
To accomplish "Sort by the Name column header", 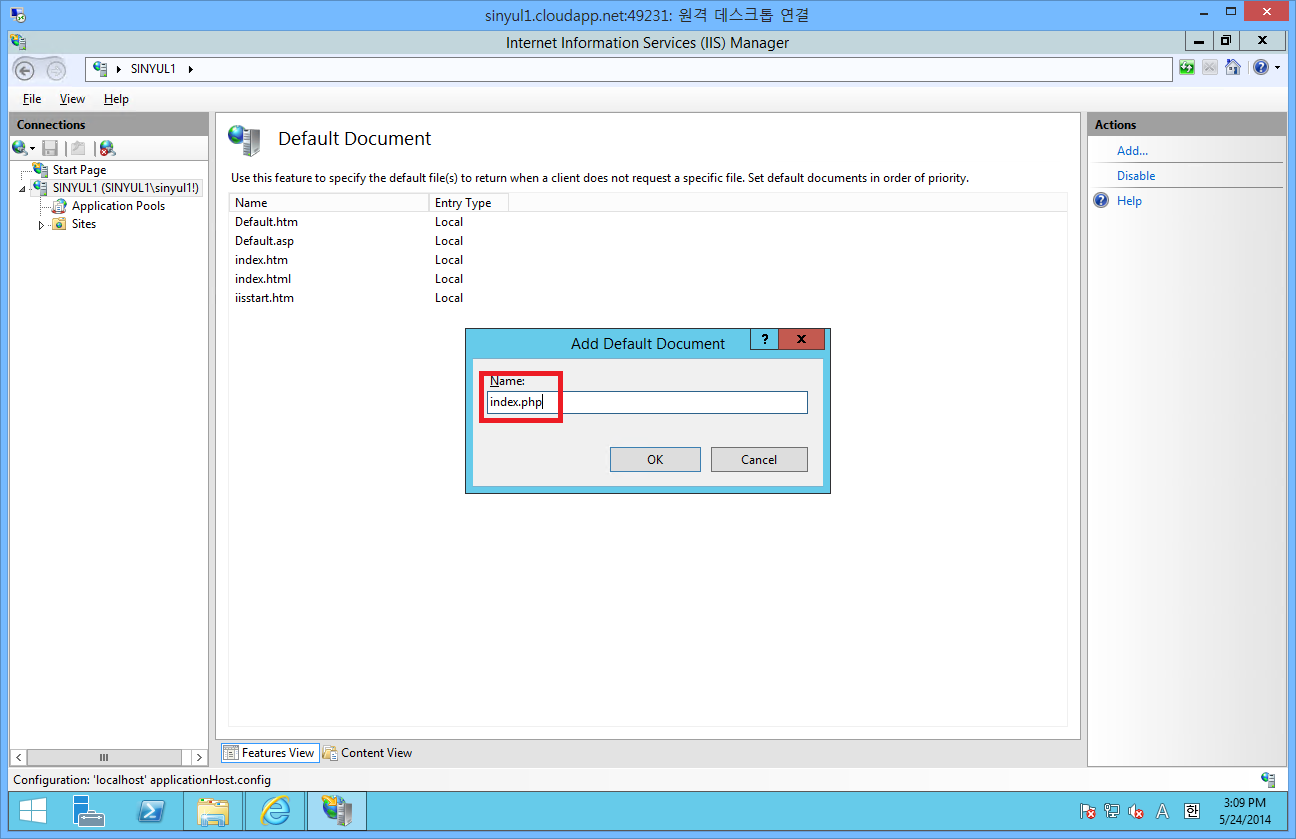I will pos(329,203).
